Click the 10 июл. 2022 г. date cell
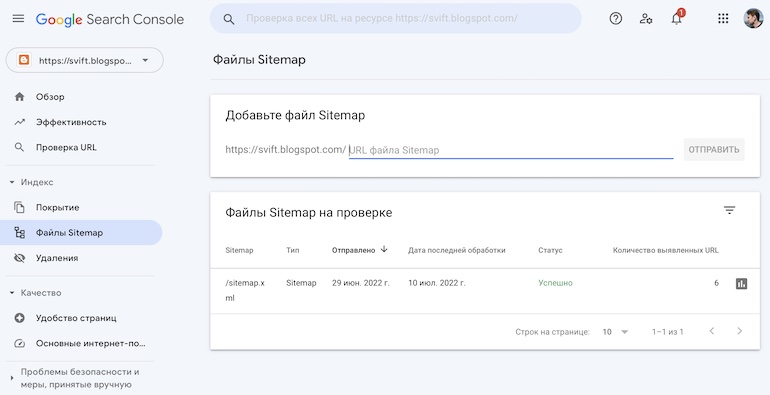This screenshot has width=770, height=395. point(437,283)
